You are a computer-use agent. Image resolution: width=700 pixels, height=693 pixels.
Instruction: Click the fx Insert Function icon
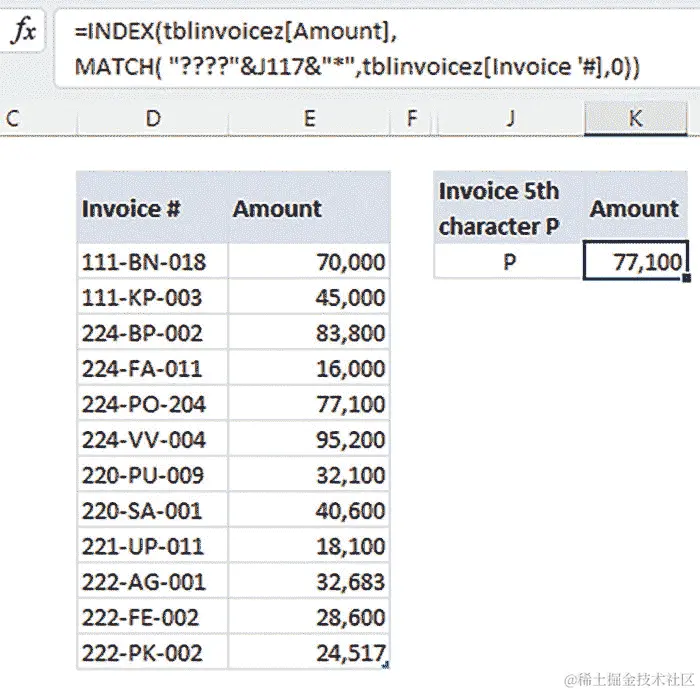pyautogui.click(x=23, y=30)
